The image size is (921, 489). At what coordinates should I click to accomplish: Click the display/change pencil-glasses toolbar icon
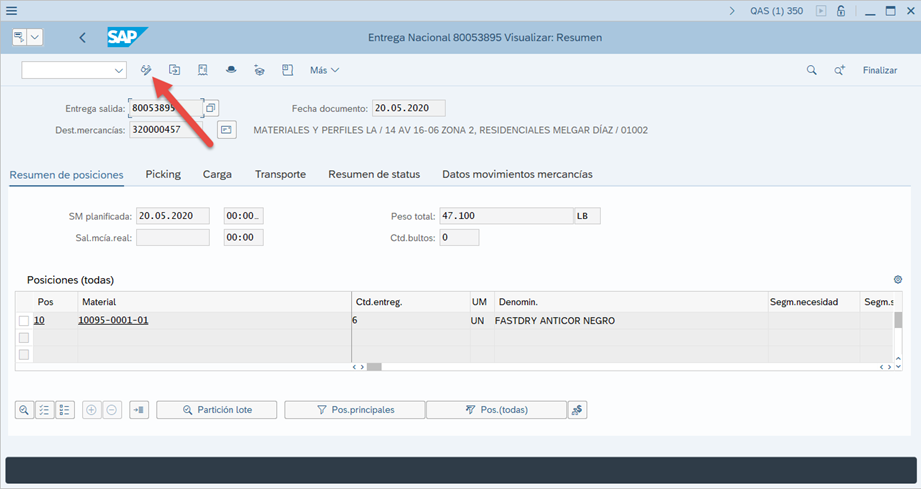point(146,70)
